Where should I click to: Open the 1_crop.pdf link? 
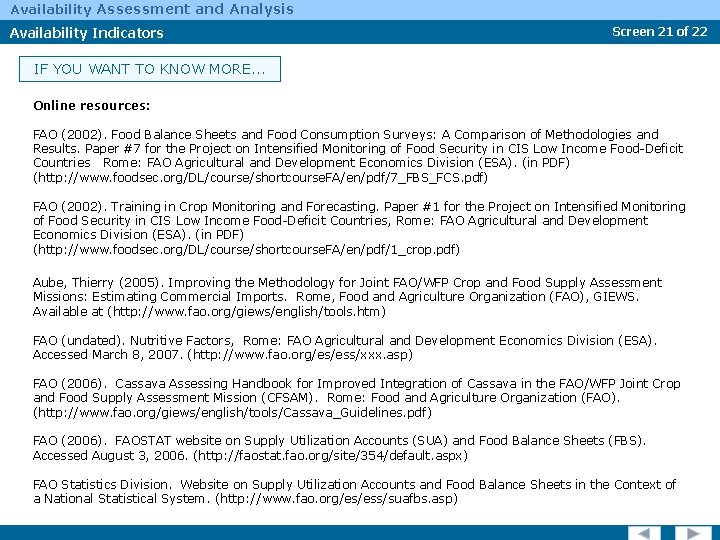click(246, 249)
